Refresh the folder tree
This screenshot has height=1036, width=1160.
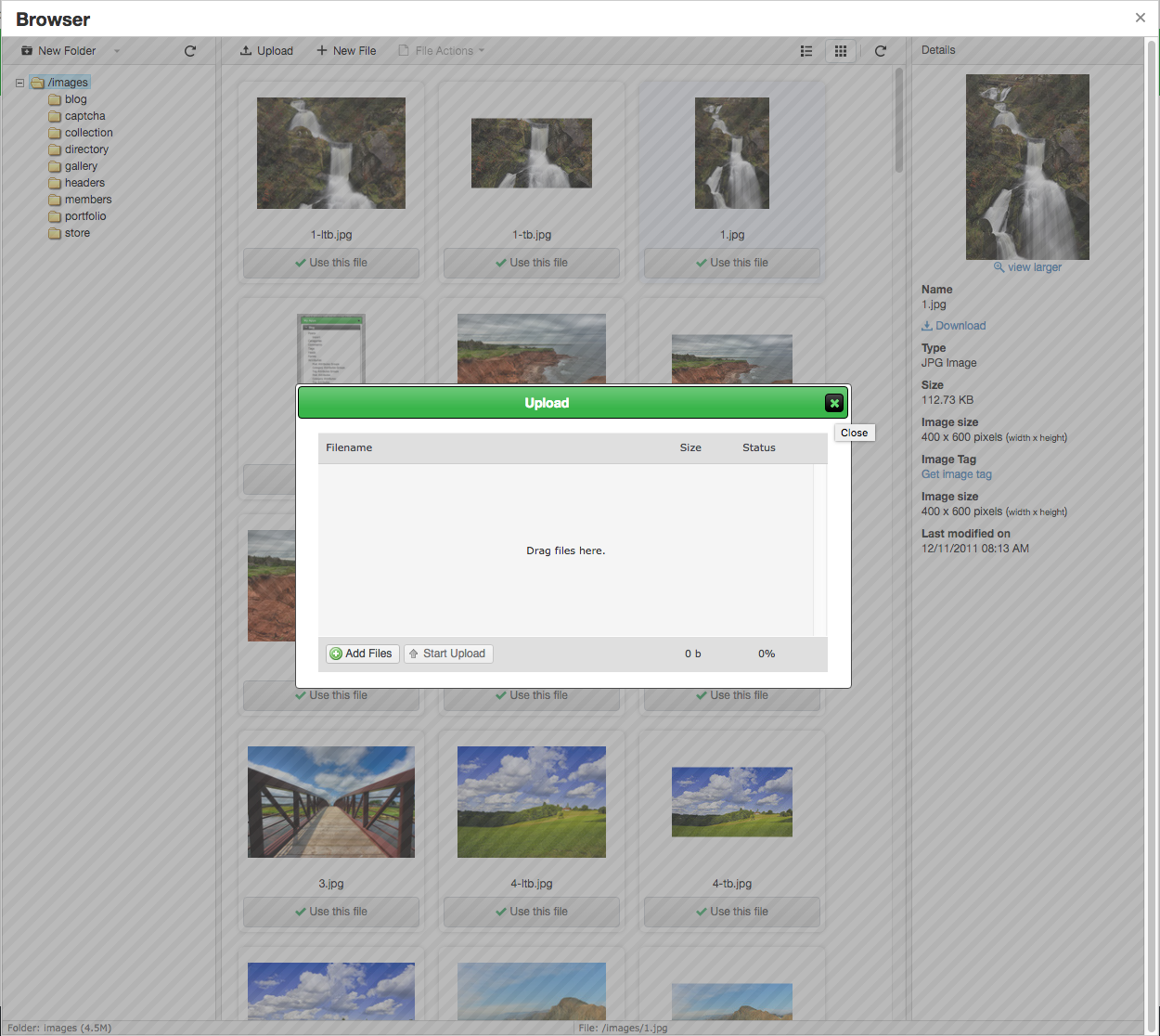[190, 51]
